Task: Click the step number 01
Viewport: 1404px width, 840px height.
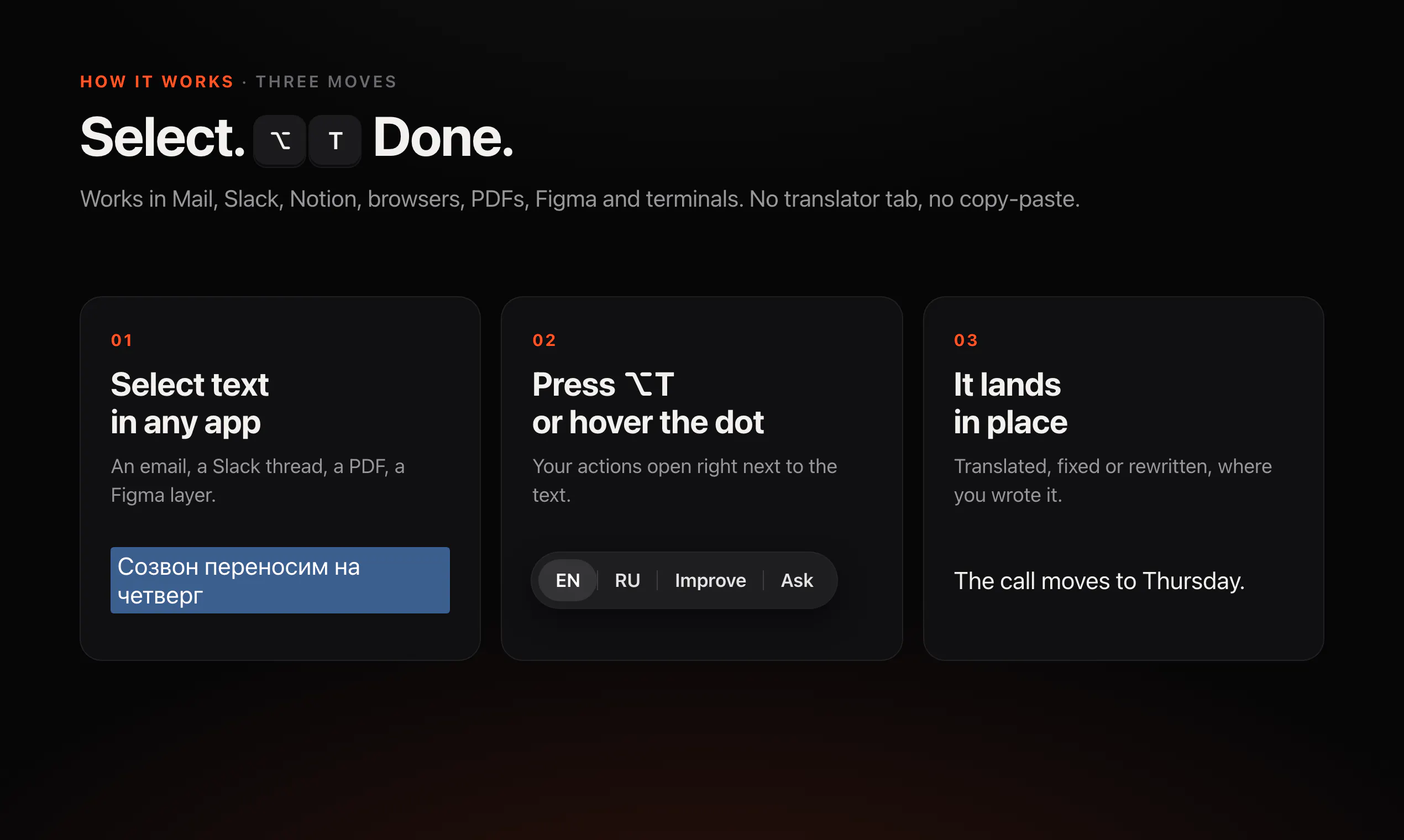Action: tap(122, 340)
